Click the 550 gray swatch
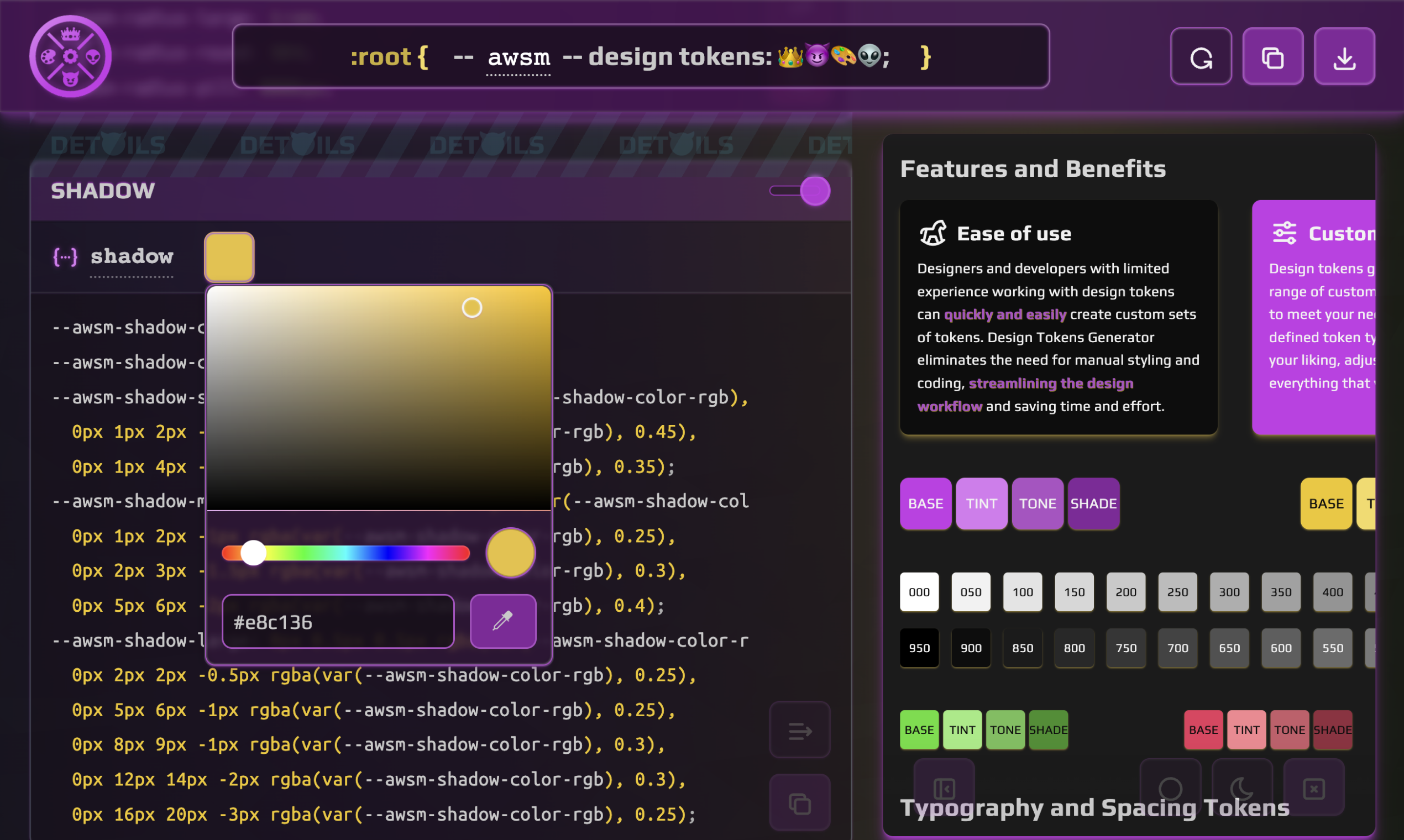The image size is (1404, 840). coord(1332,648)
